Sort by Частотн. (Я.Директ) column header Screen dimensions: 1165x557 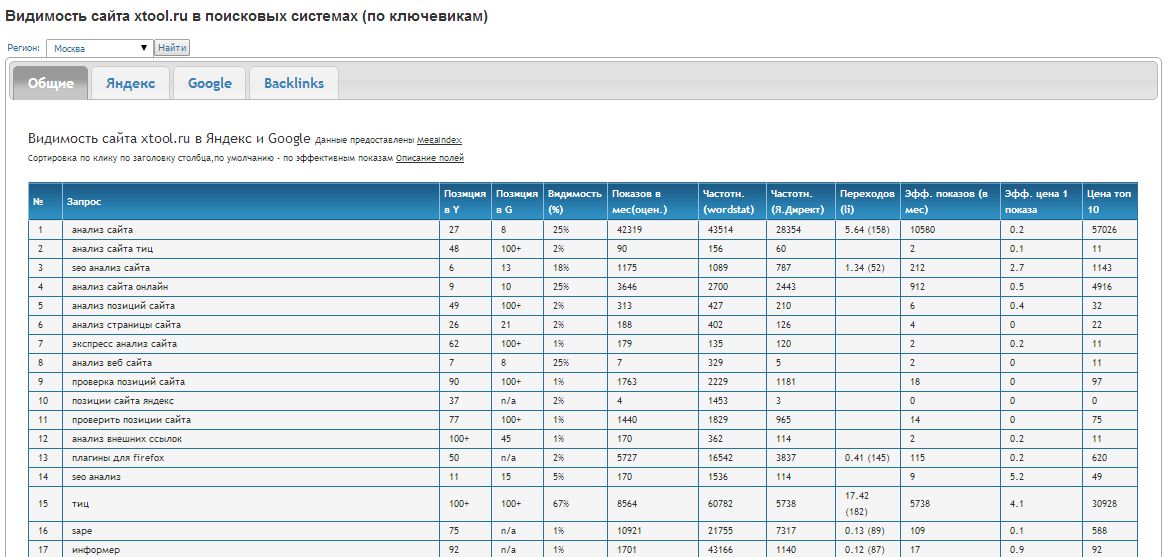(797, 201)
